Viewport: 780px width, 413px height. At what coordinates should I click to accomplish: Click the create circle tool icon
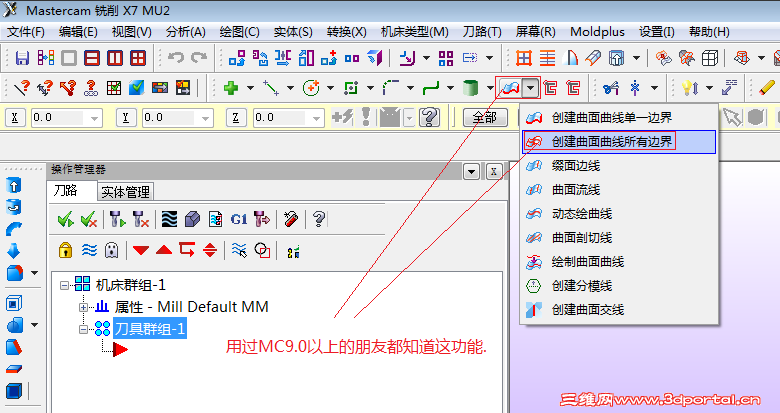[x=311, y=89]
